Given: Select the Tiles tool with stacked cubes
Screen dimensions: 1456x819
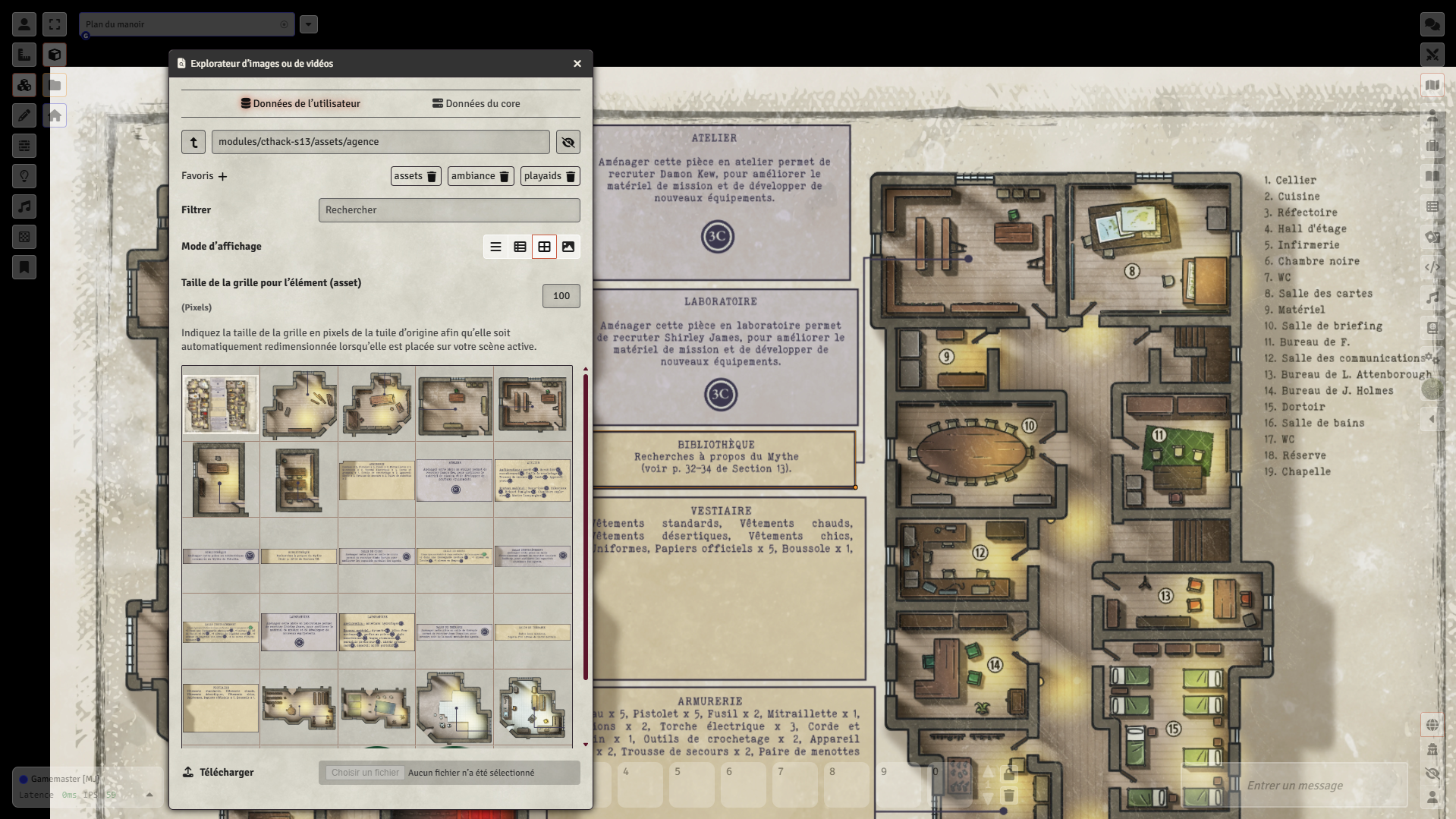Looking at the screenshot, I should pos(24,85).
